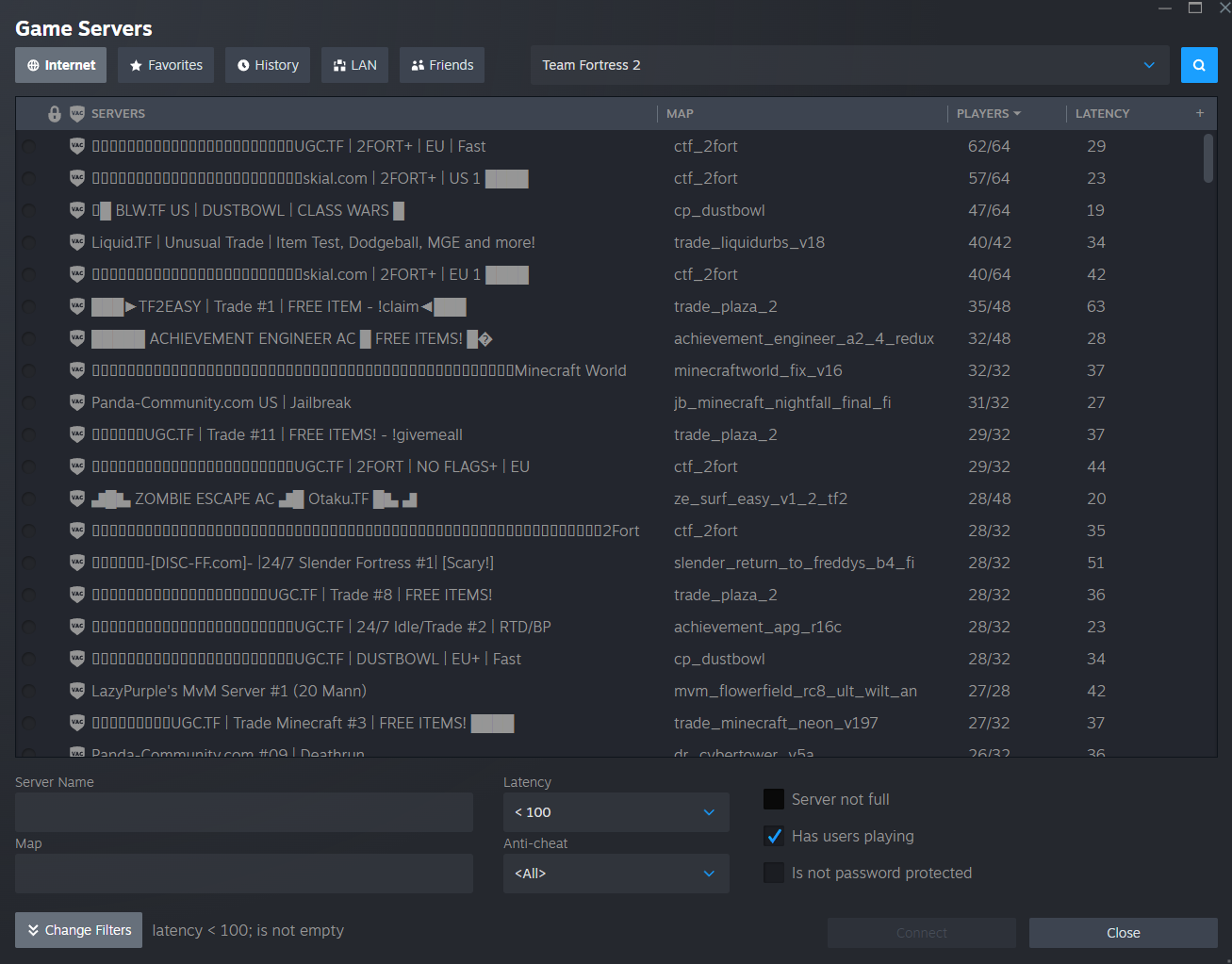Sort by the MAP column header
Image resolution: width=1232 pixels, height=964 pixels.
(680, 113)
